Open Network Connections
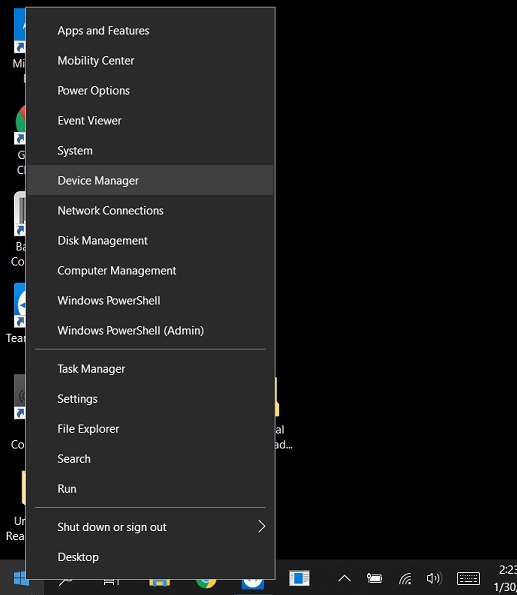517x595 pixels. point(150,210)
